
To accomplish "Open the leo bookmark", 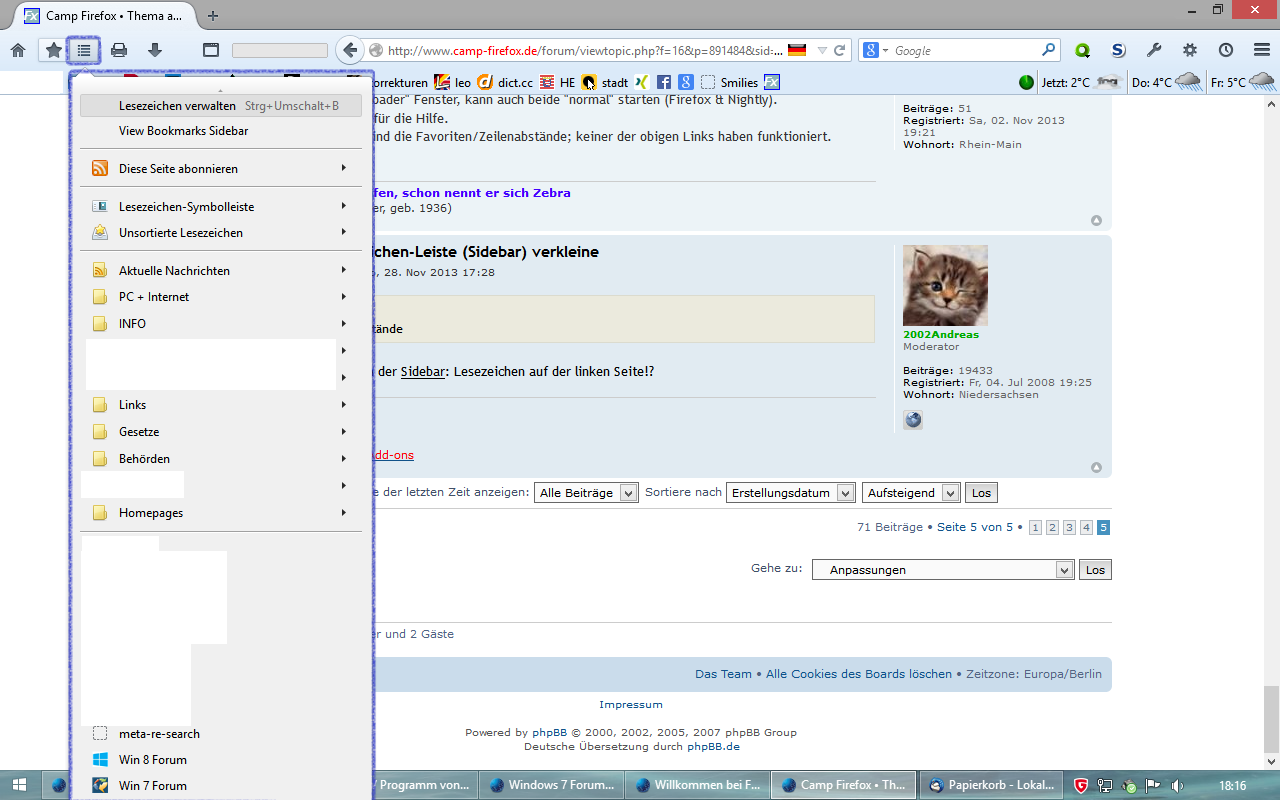I will coord(453,82).
